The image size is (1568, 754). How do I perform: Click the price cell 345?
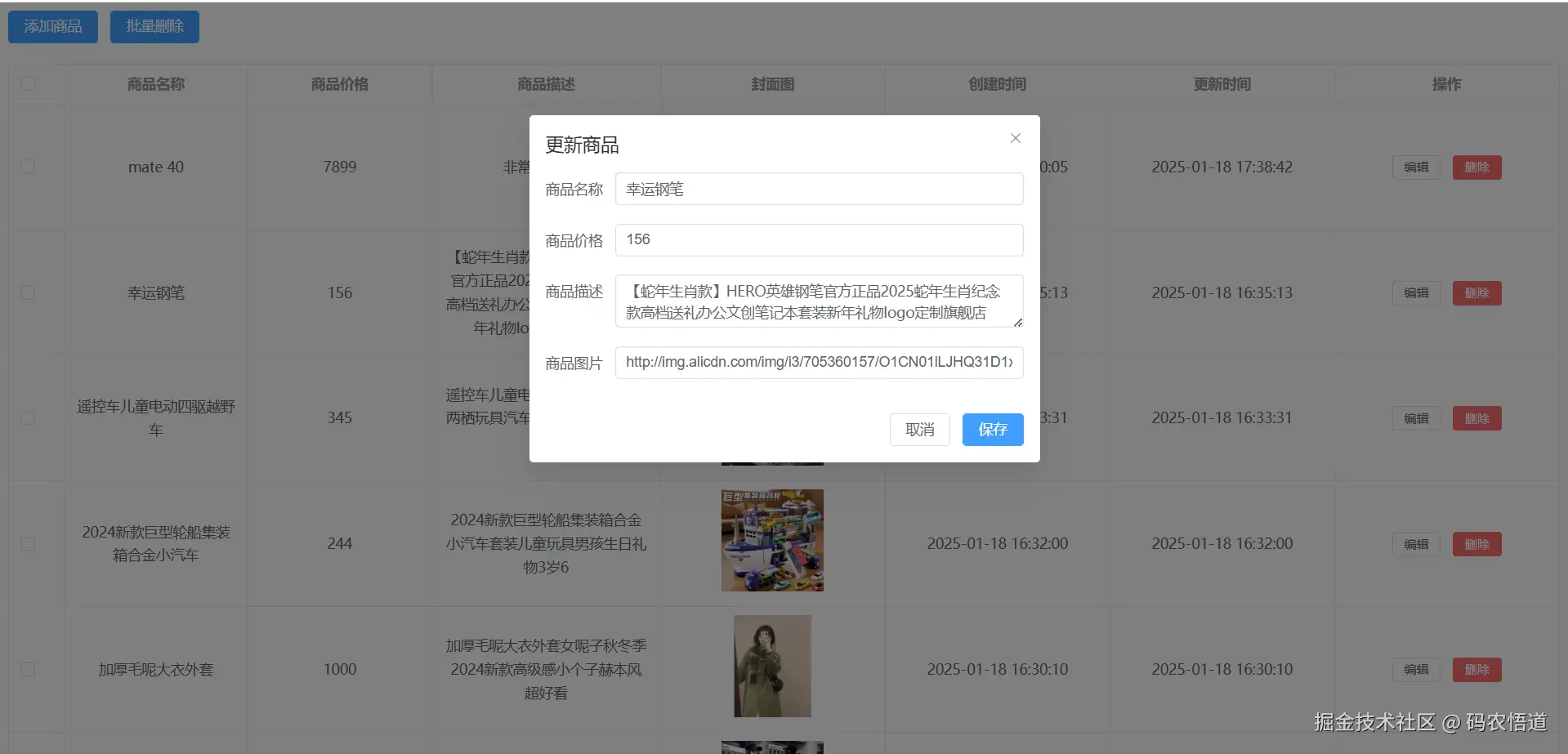point(340,418)
